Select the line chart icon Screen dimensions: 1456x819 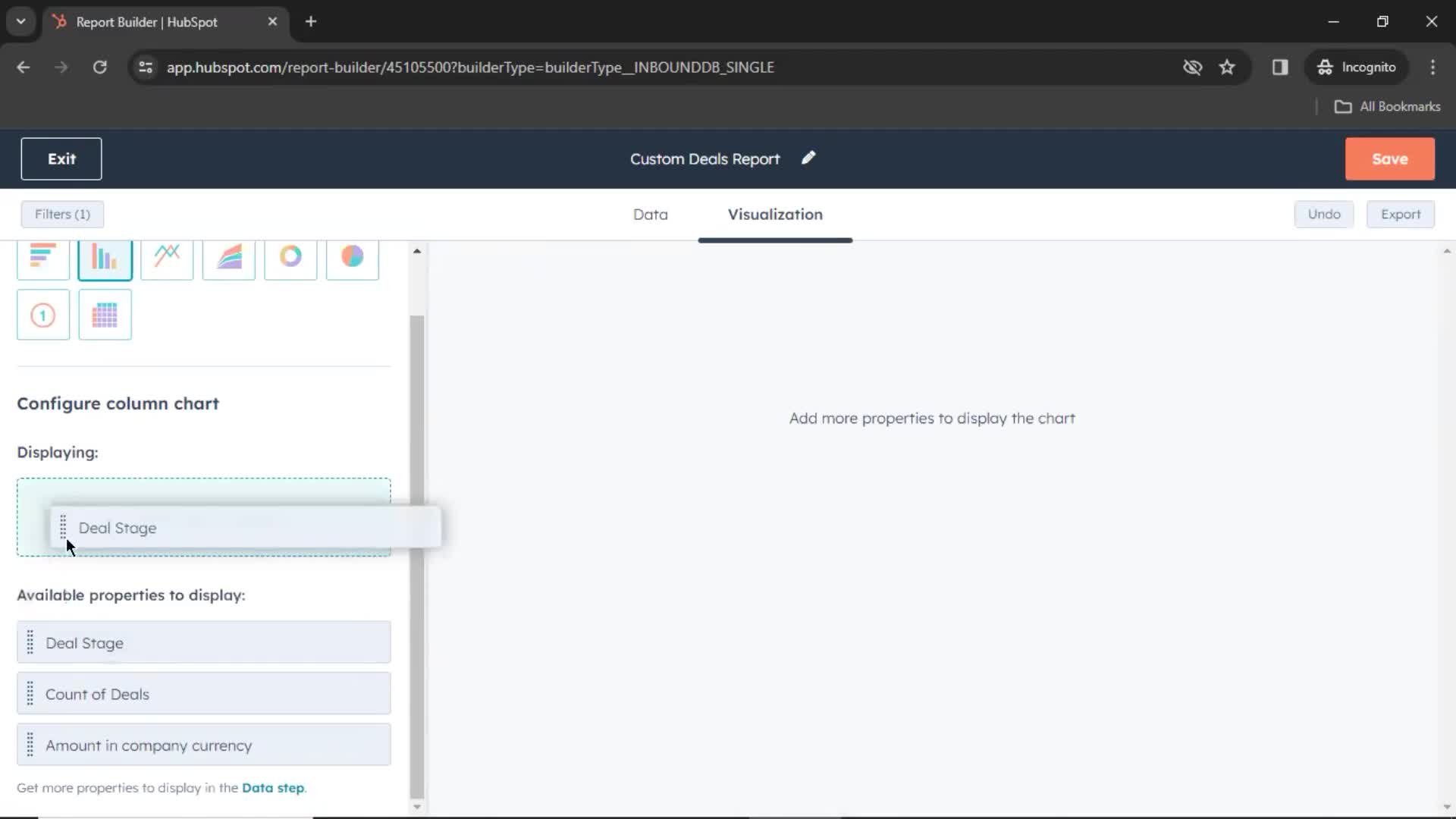[166, 256]
